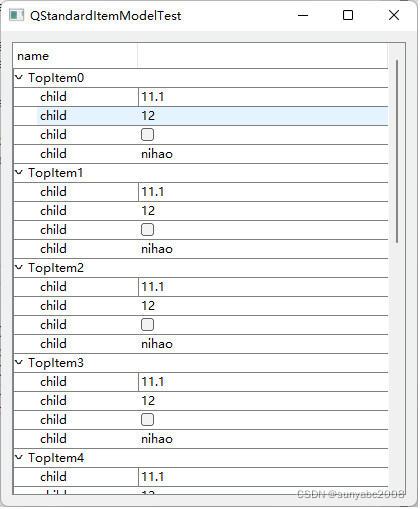Click the 12 value under TopItem1

(148, 211)
